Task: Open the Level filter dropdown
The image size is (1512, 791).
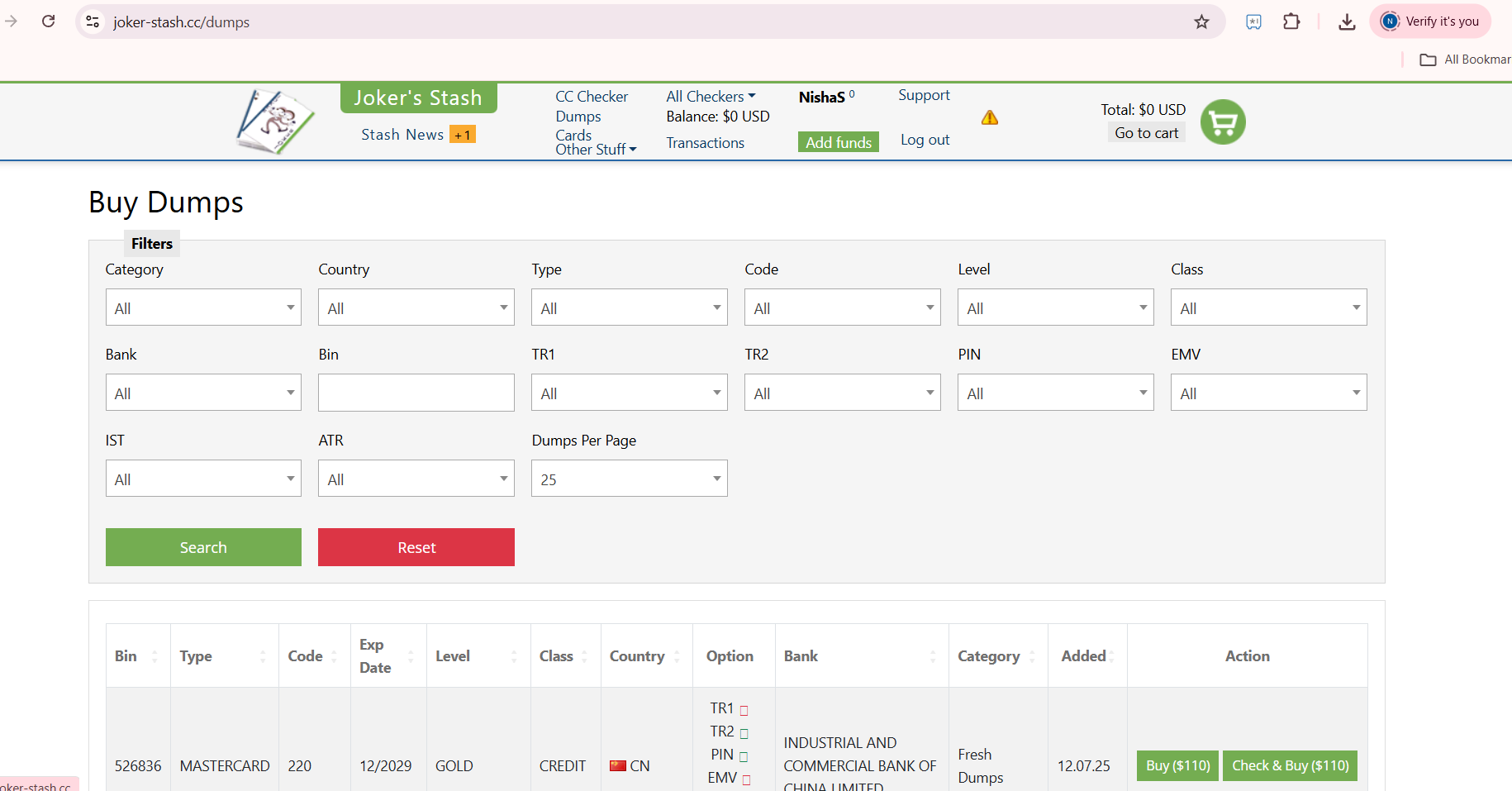Action: pos(1056,307)
